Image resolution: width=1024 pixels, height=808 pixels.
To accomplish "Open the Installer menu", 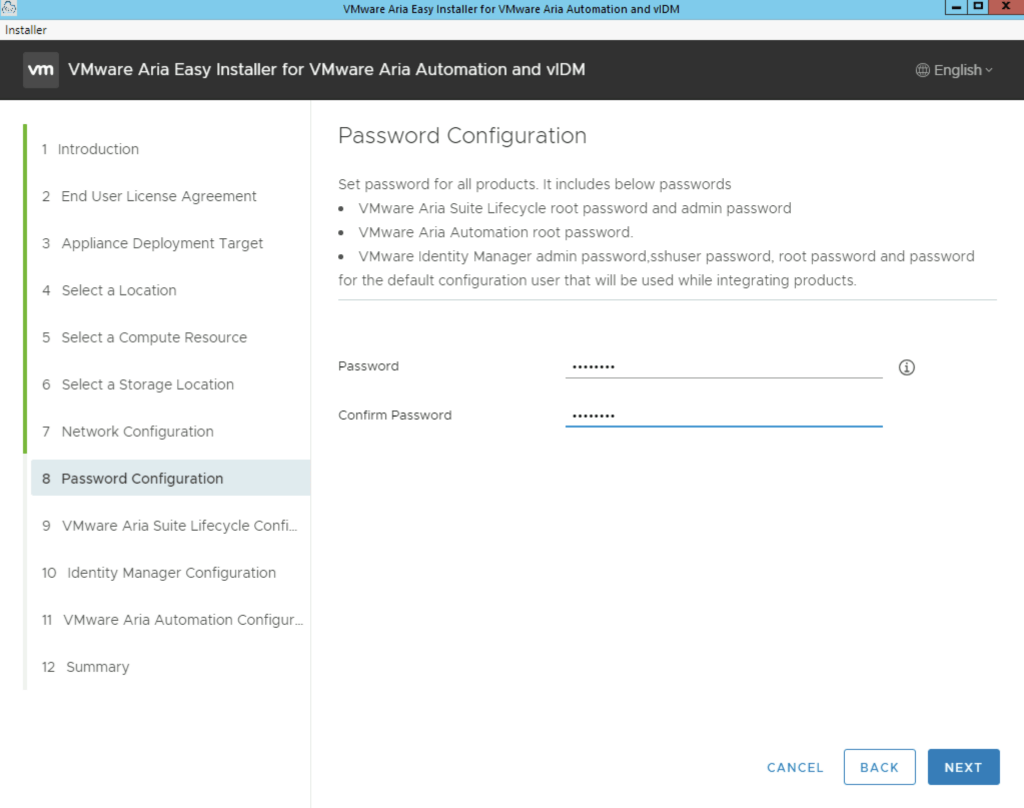I will tap(25, 30).
